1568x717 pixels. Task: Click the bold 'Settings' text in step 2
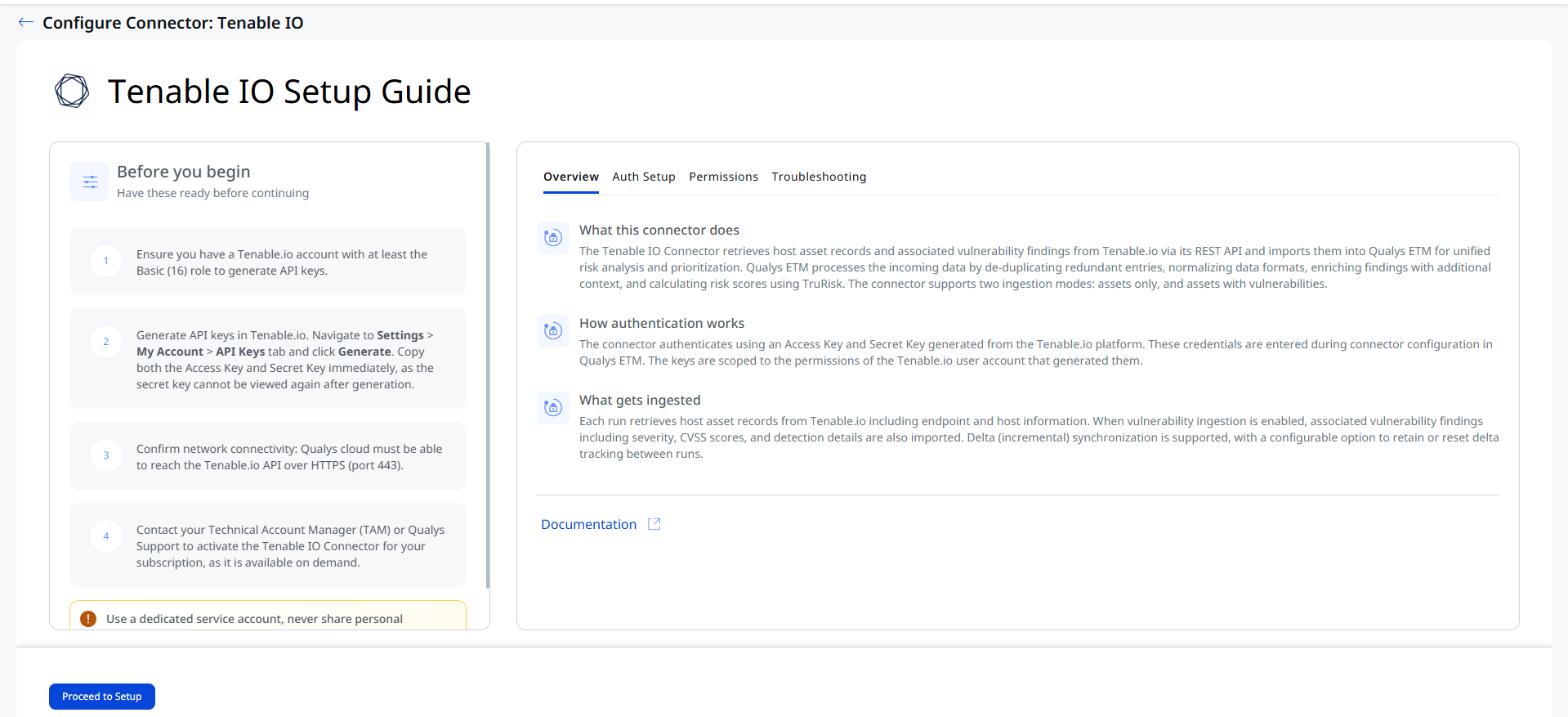click(x=400, y=335)
